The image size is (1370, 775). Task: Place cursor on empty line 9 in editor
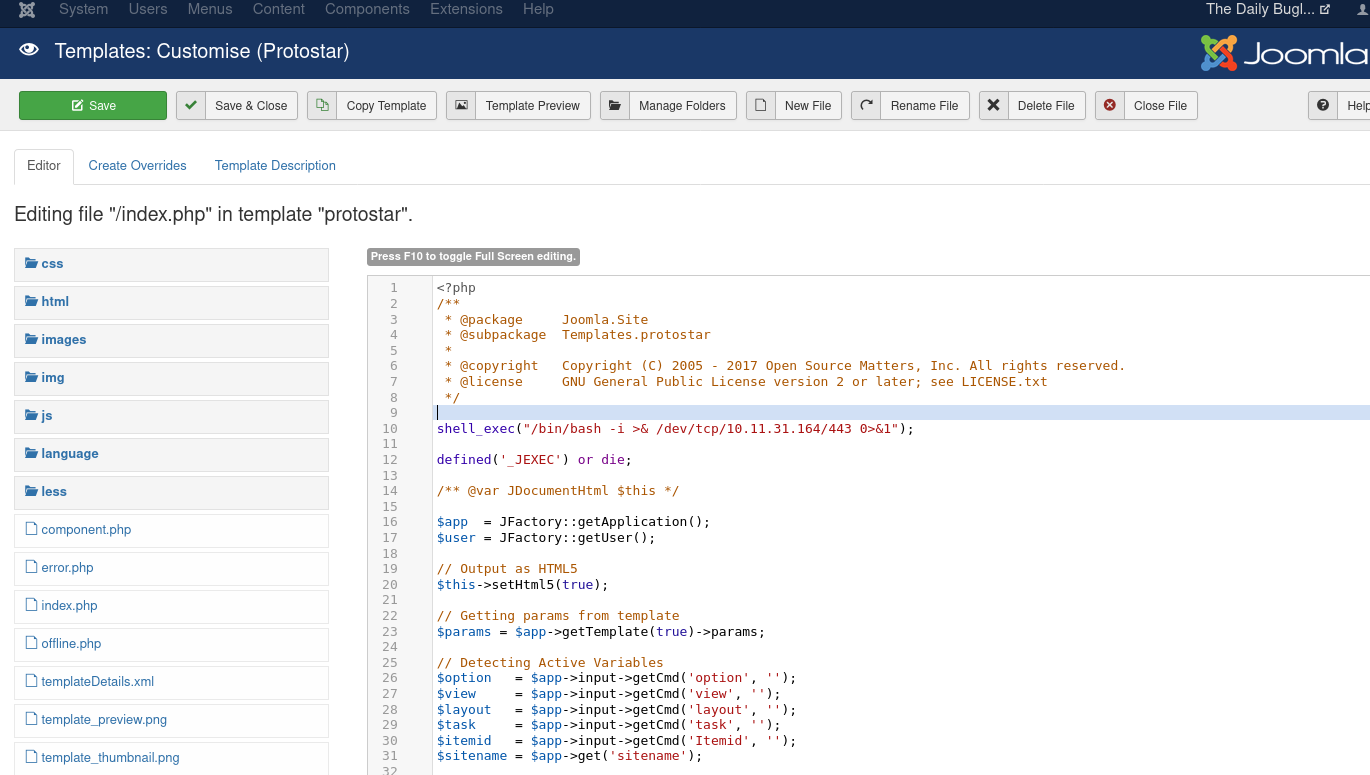(x=900, y=413)
